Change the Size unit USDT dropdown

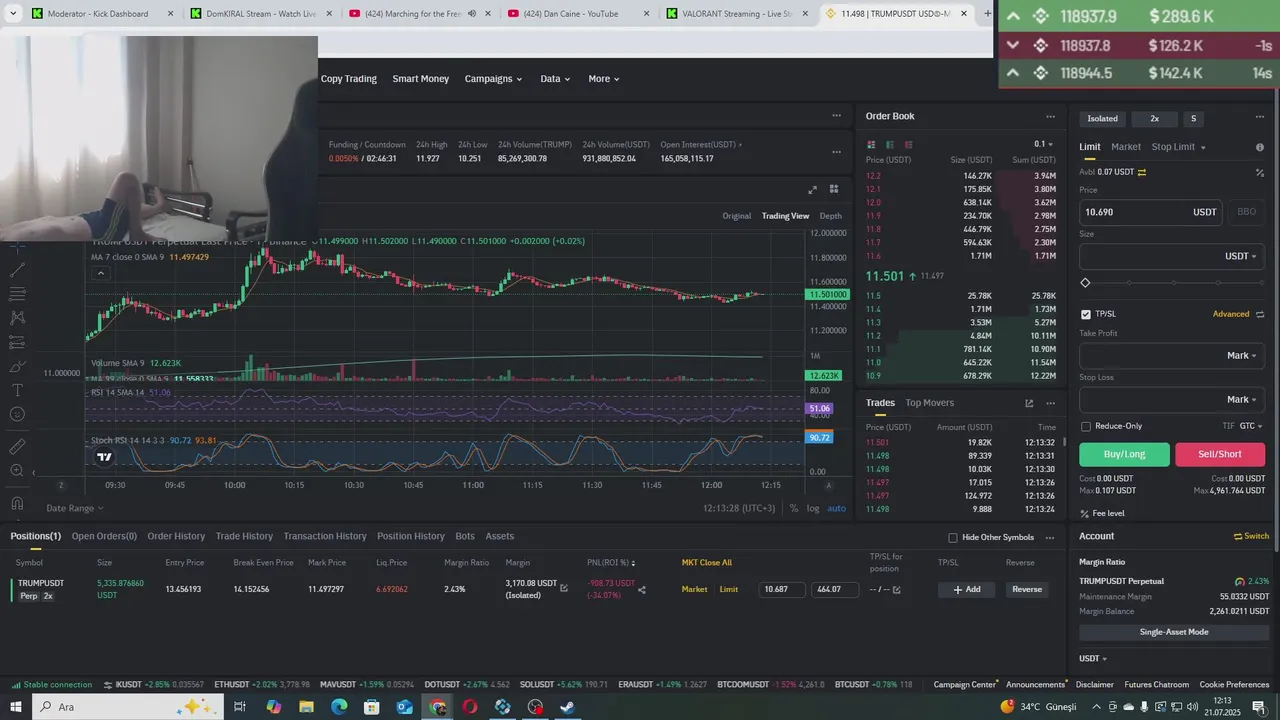click(1241, 256)
